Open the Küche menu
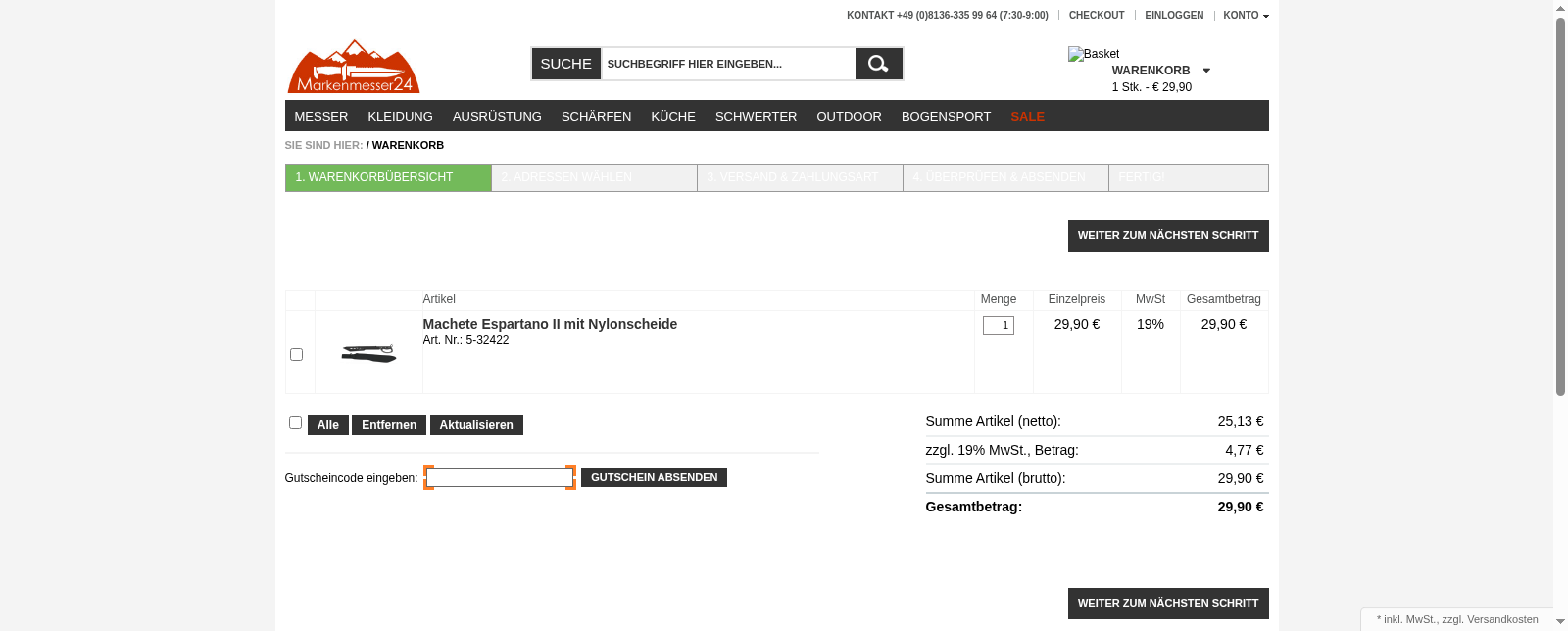The height and width of the screenshot is (631, 1568). 673,116
